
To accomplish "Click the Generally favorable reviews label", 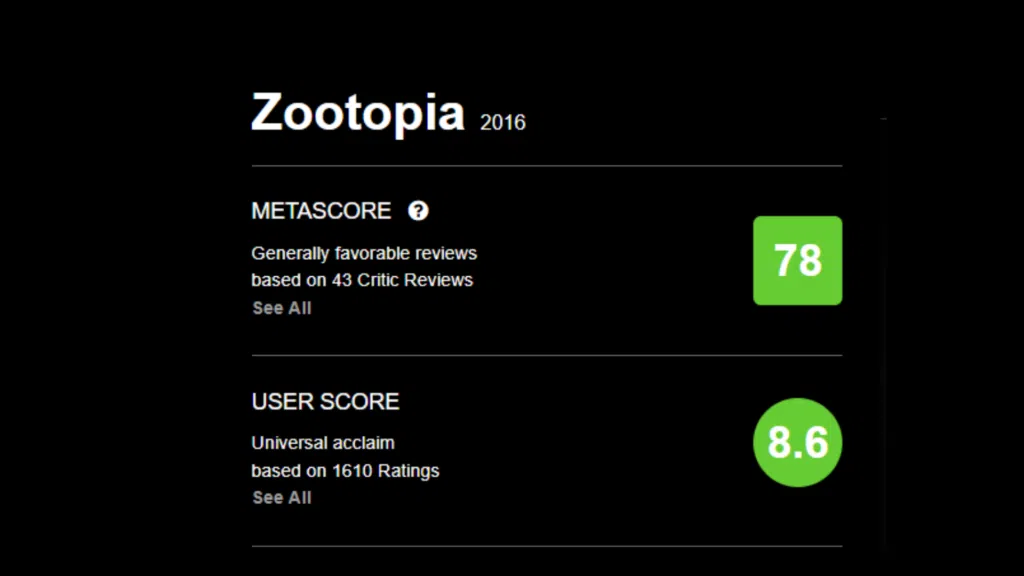I will (363, 252).
